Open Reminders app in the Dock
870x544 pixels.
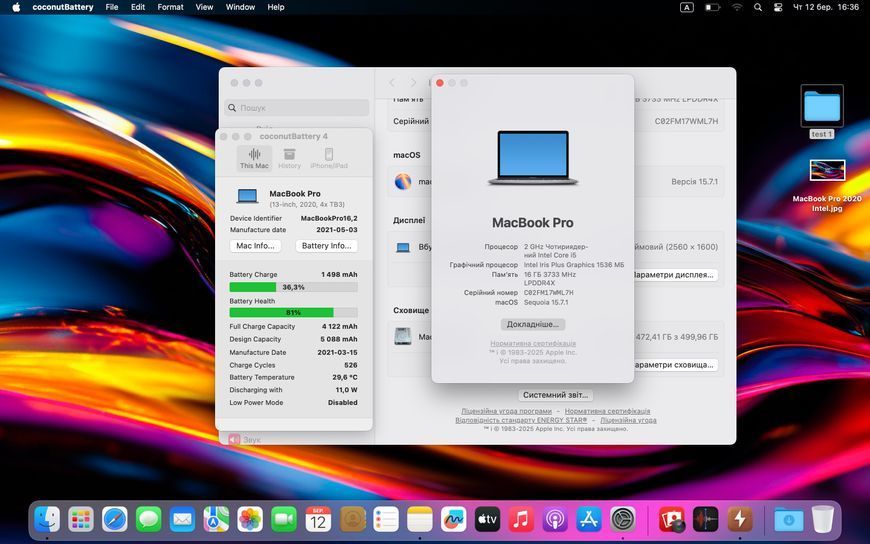pyautogui.click(x=386, y=520)
